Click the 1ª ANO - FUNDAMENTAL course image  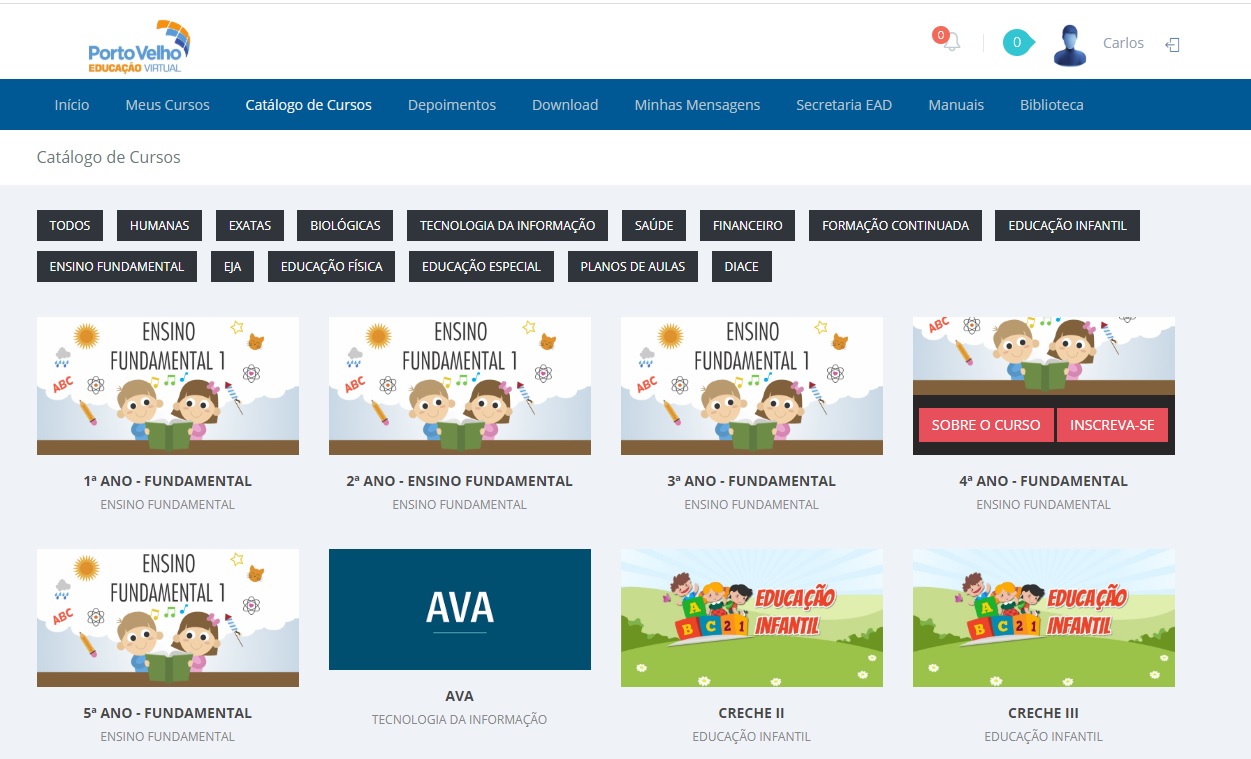(x=167, y=386)
